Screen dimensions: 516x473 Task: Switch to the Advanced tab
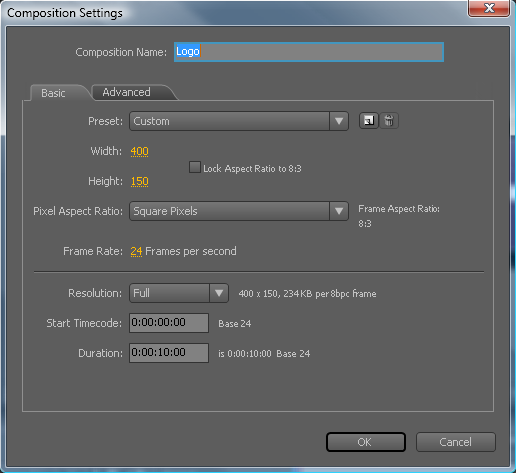pos(126,92)
